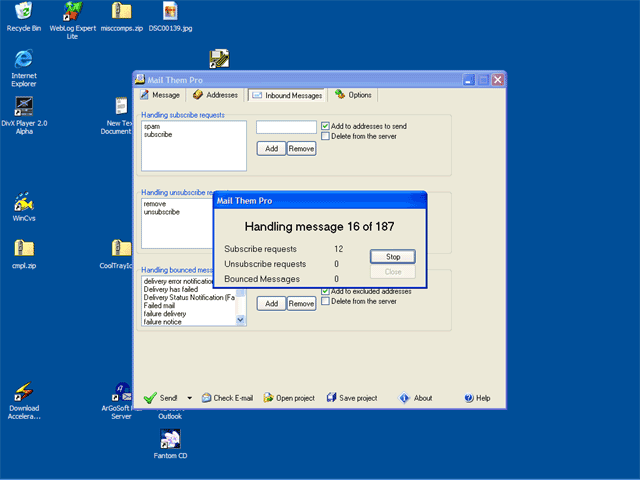Click the Send button label
This screenshot has height=480, width=640.
(x=168, y=398)
